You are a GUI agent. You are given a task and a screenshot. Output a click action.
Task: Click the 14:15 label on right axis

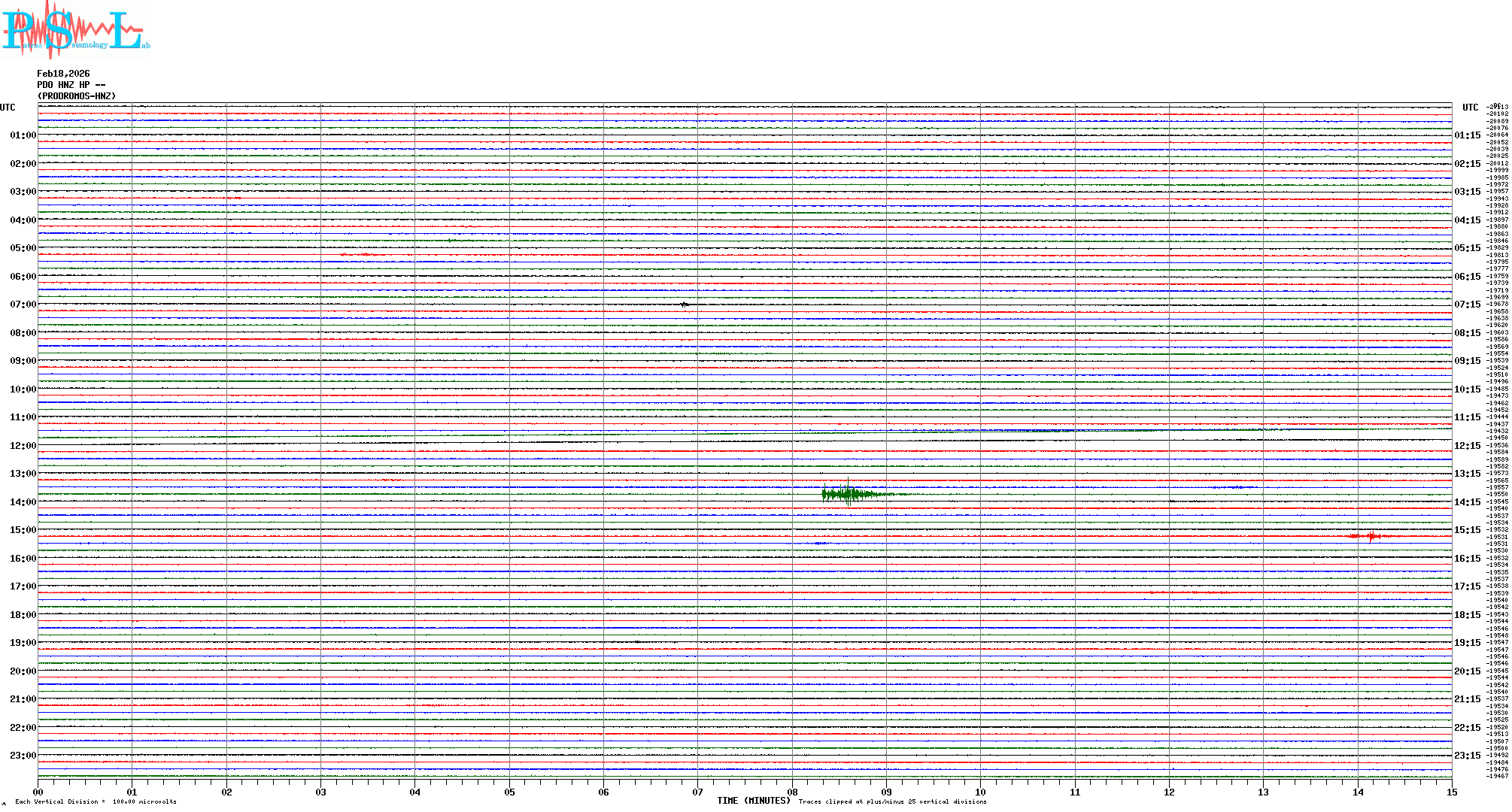pos(1467,502)
